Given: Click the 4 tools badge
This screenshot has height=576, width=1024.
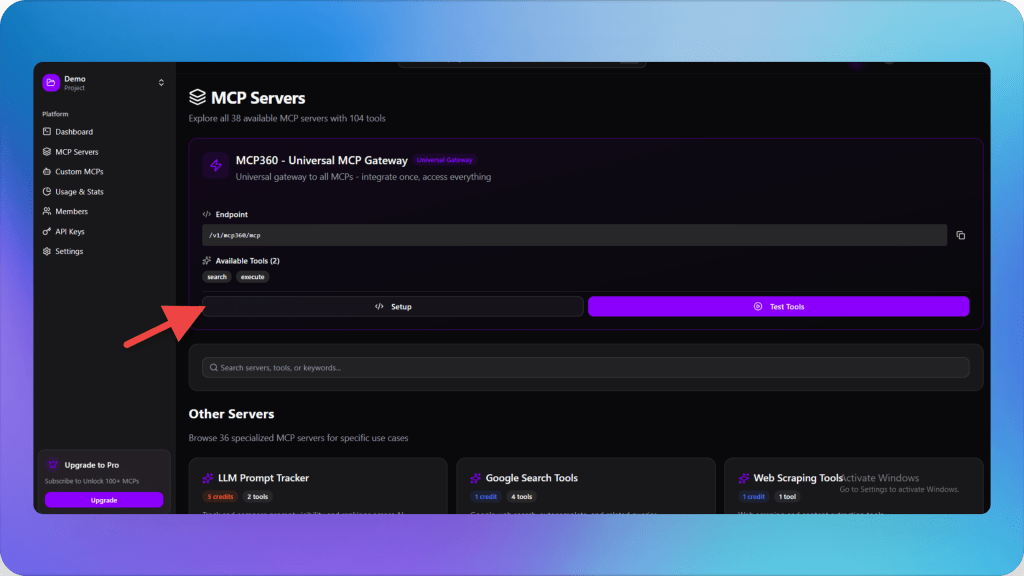Looking at the screenshot, I should tap(521, 497).
